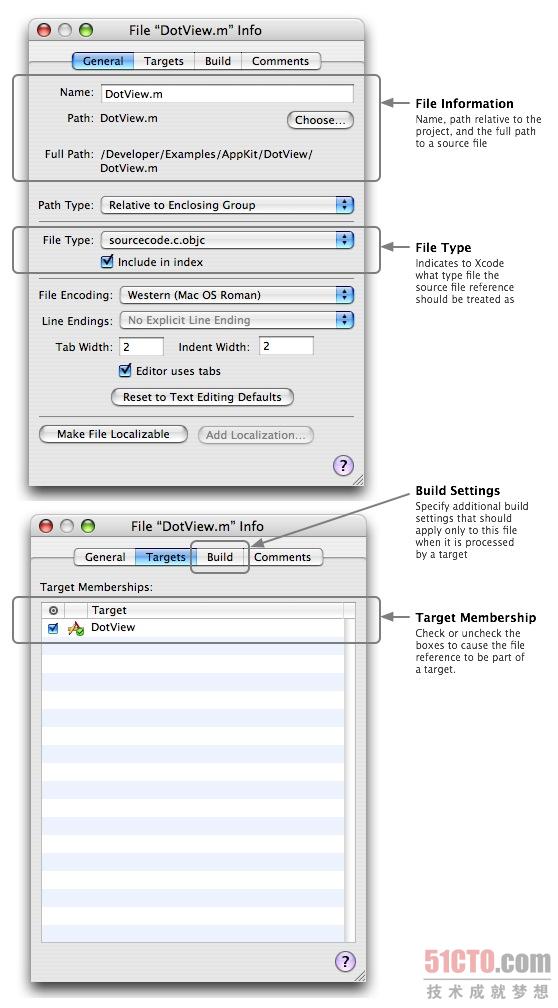This screenshot has height=1008, width=558.
Task: Zoom the upper DotView.m Info window
Action: point(86,30)
